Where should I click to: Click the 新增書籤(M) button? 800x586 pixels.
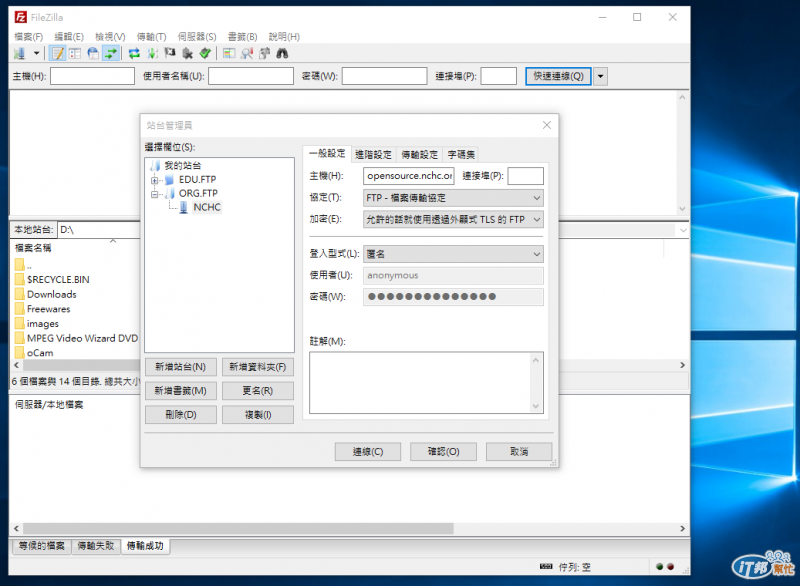pos(181,391)
